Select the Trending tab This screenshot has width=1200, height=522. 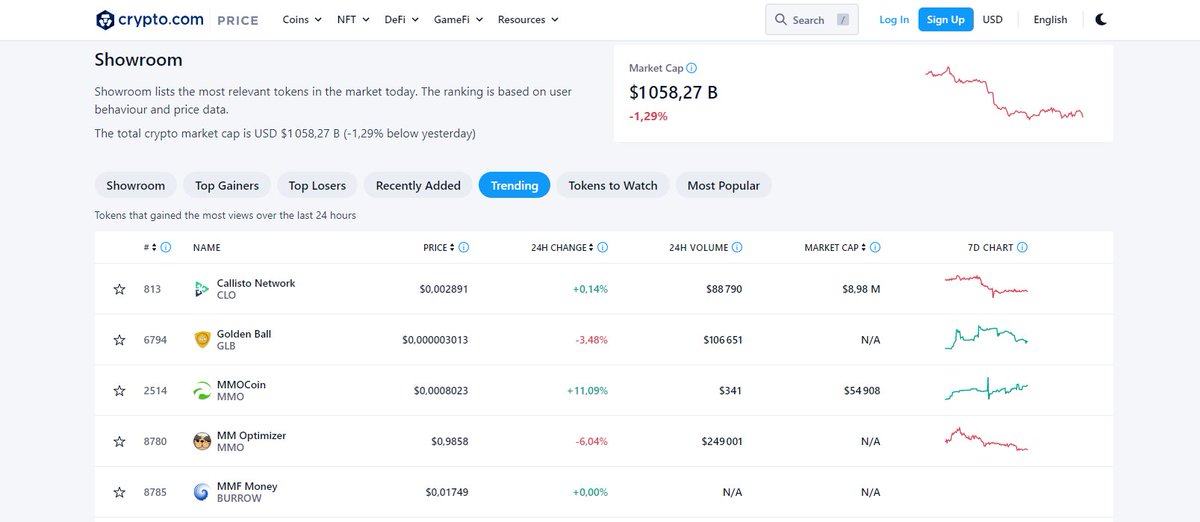514,185
